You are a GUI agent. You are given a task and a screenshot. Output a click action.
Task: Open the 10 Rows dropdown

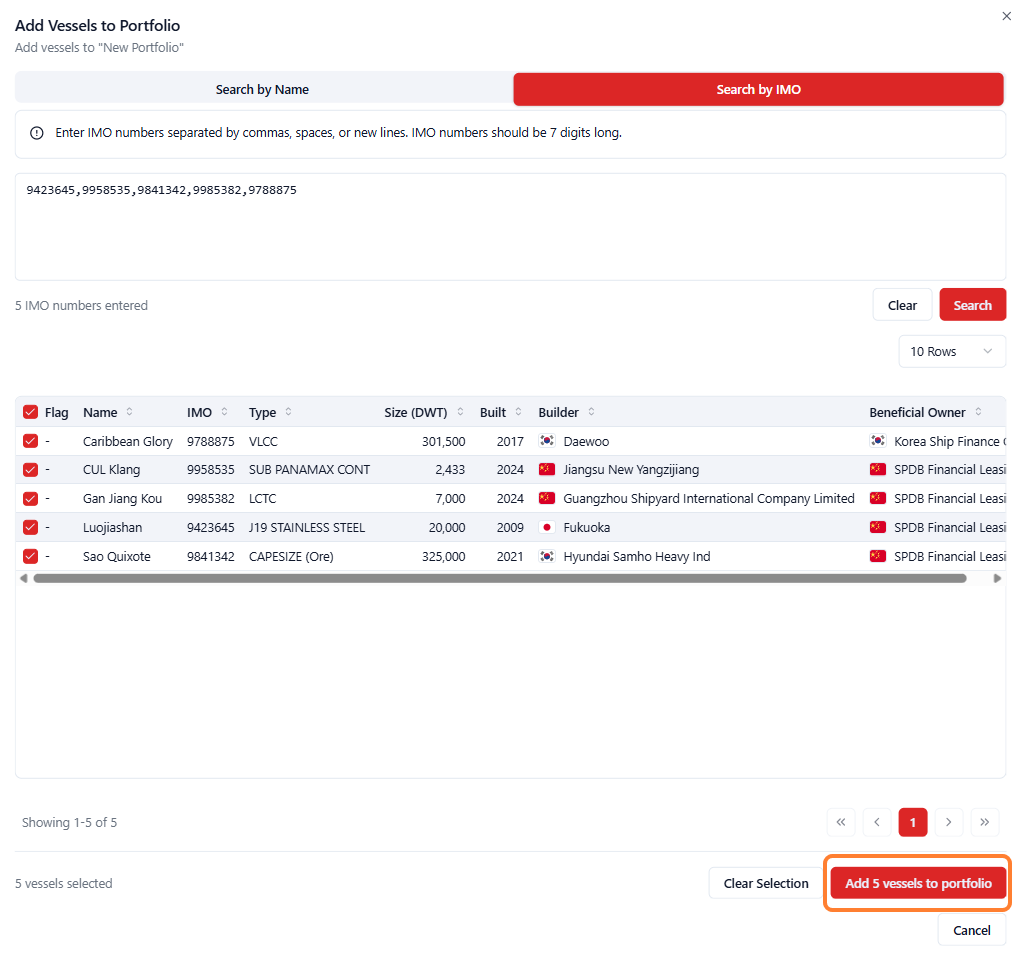(952, 351)
